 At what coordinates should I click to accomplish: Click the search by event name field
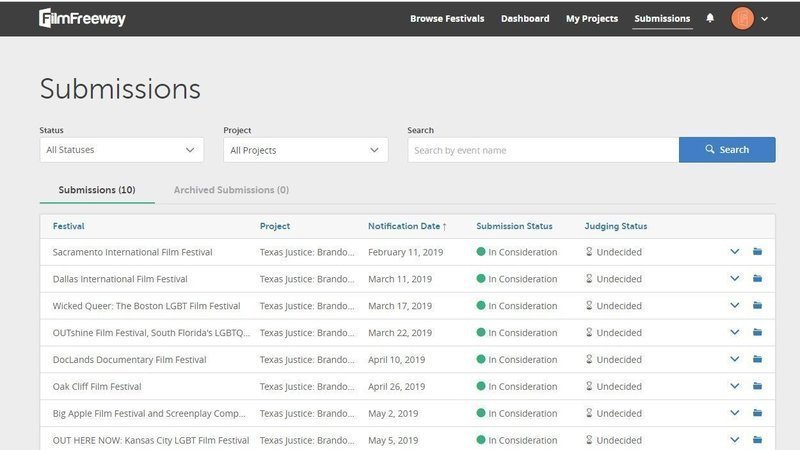[x=542, y=150]
